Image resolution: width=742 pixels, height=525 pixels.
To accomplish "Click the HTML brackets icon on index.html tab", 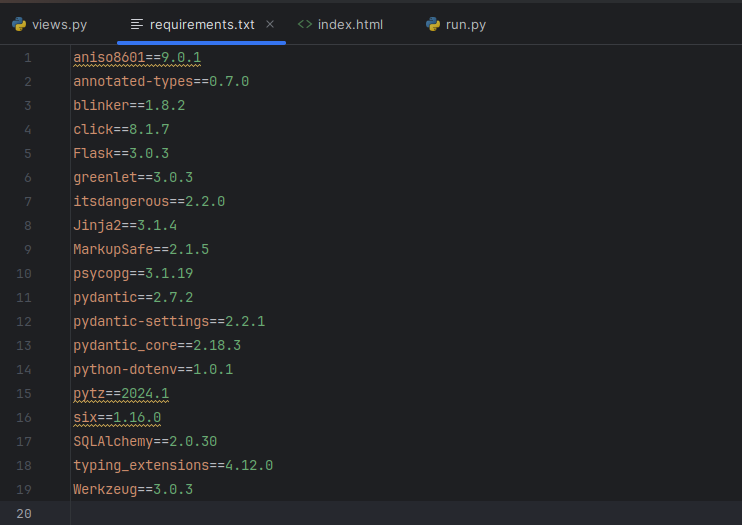I will [x=305, y=24].
